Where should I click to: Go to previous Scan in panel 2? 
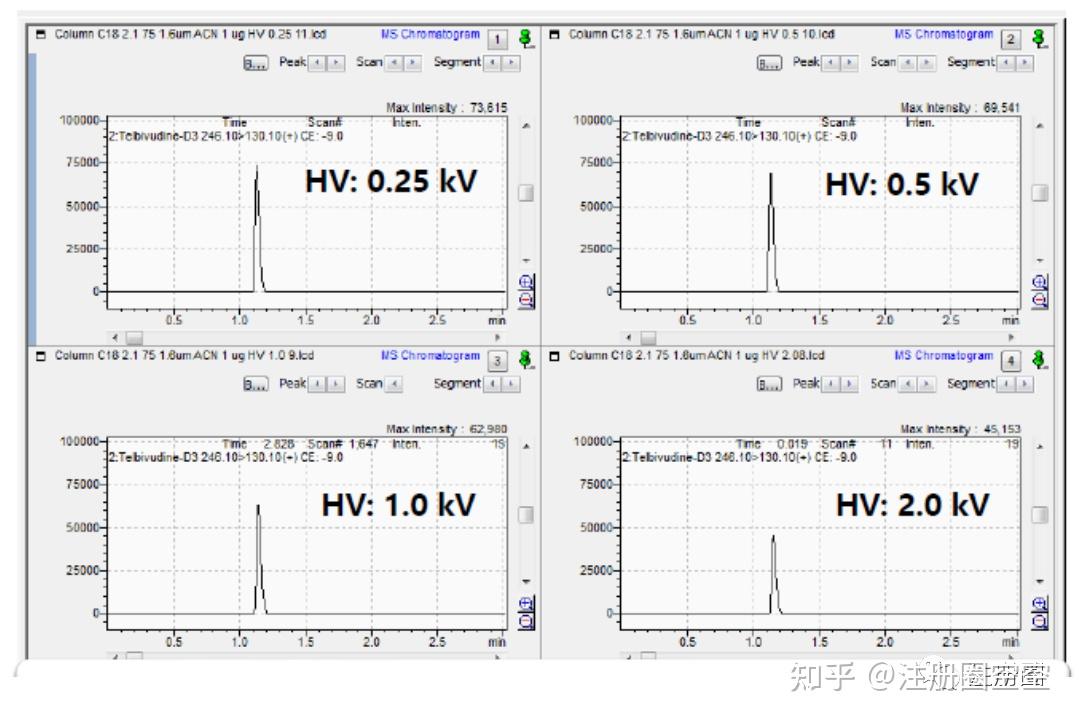[x=908, y=63]
